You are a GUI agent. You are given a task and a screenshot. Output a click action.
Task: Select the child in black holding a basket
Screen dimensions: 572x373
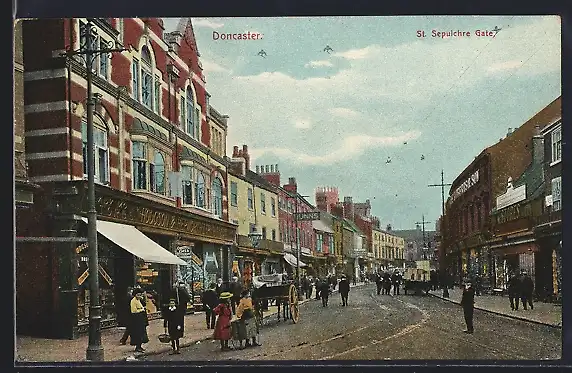click(x=174, y=324)
